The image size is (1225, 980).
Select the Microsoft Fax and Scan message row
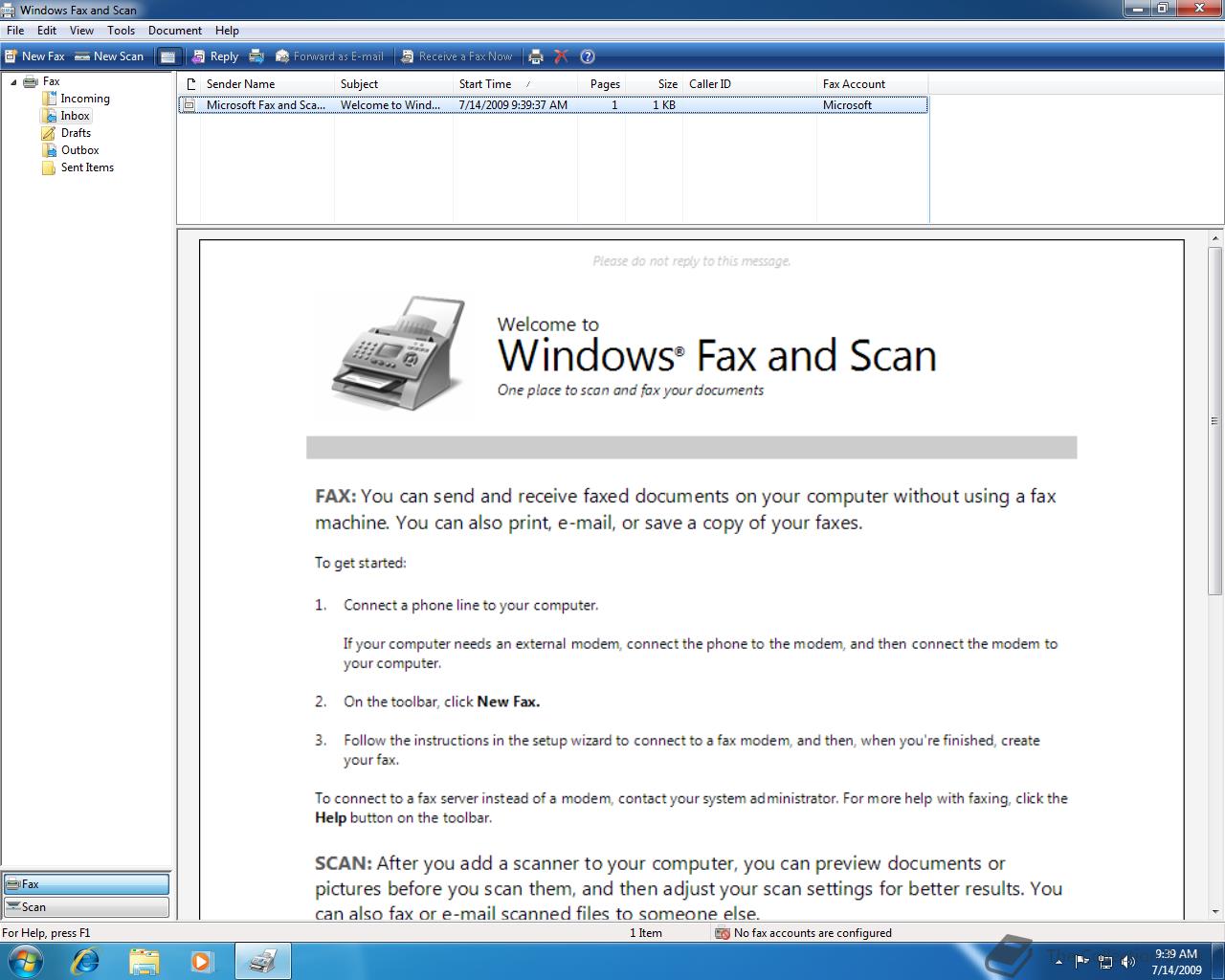pos(553,105)
